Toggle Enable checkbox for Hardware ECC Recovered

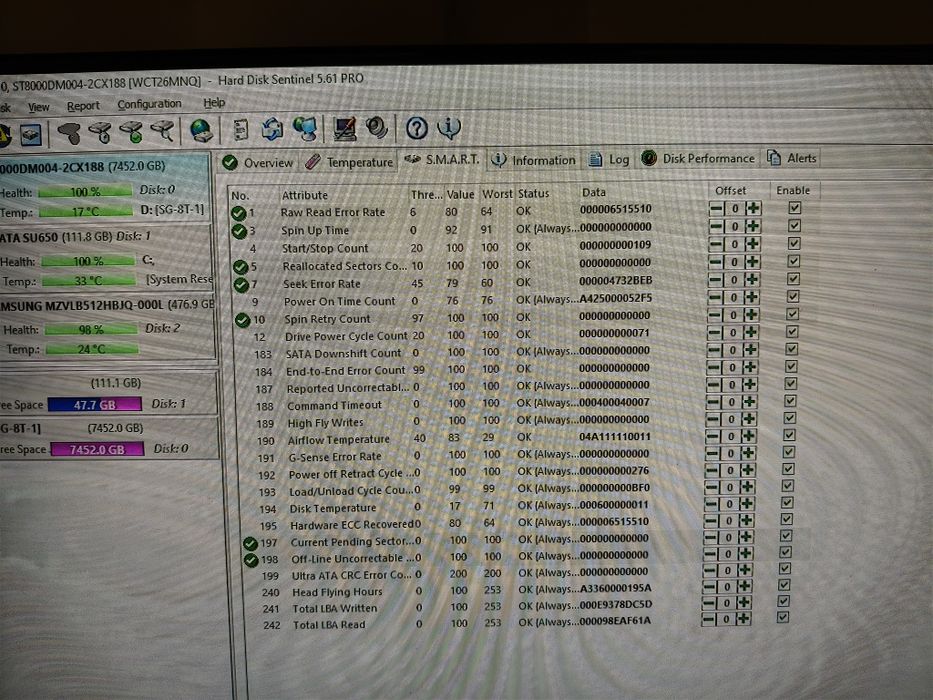point(786,519)
